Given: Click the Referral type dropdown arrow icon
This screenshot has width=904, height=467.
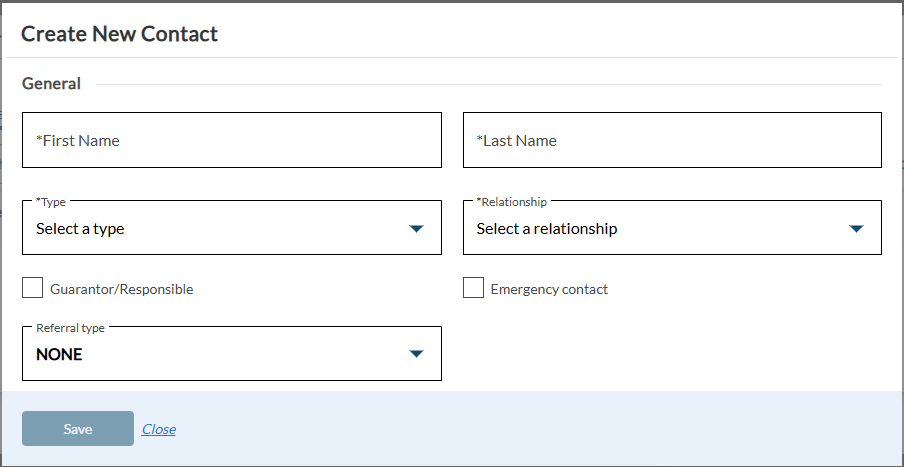Looking at the screenshot, I should coord(417,354).
